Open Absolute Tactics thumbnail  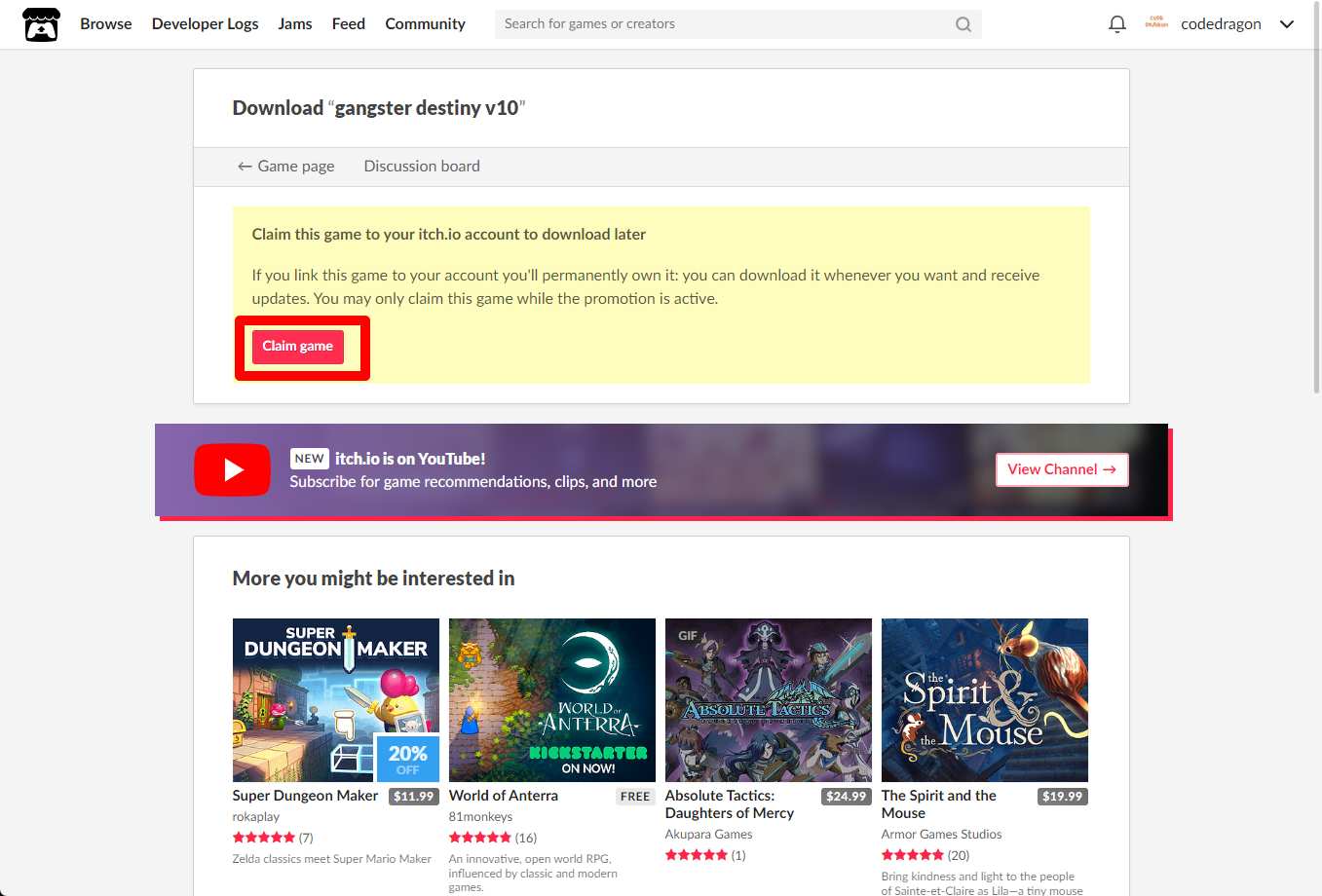[x=769, y=700]
